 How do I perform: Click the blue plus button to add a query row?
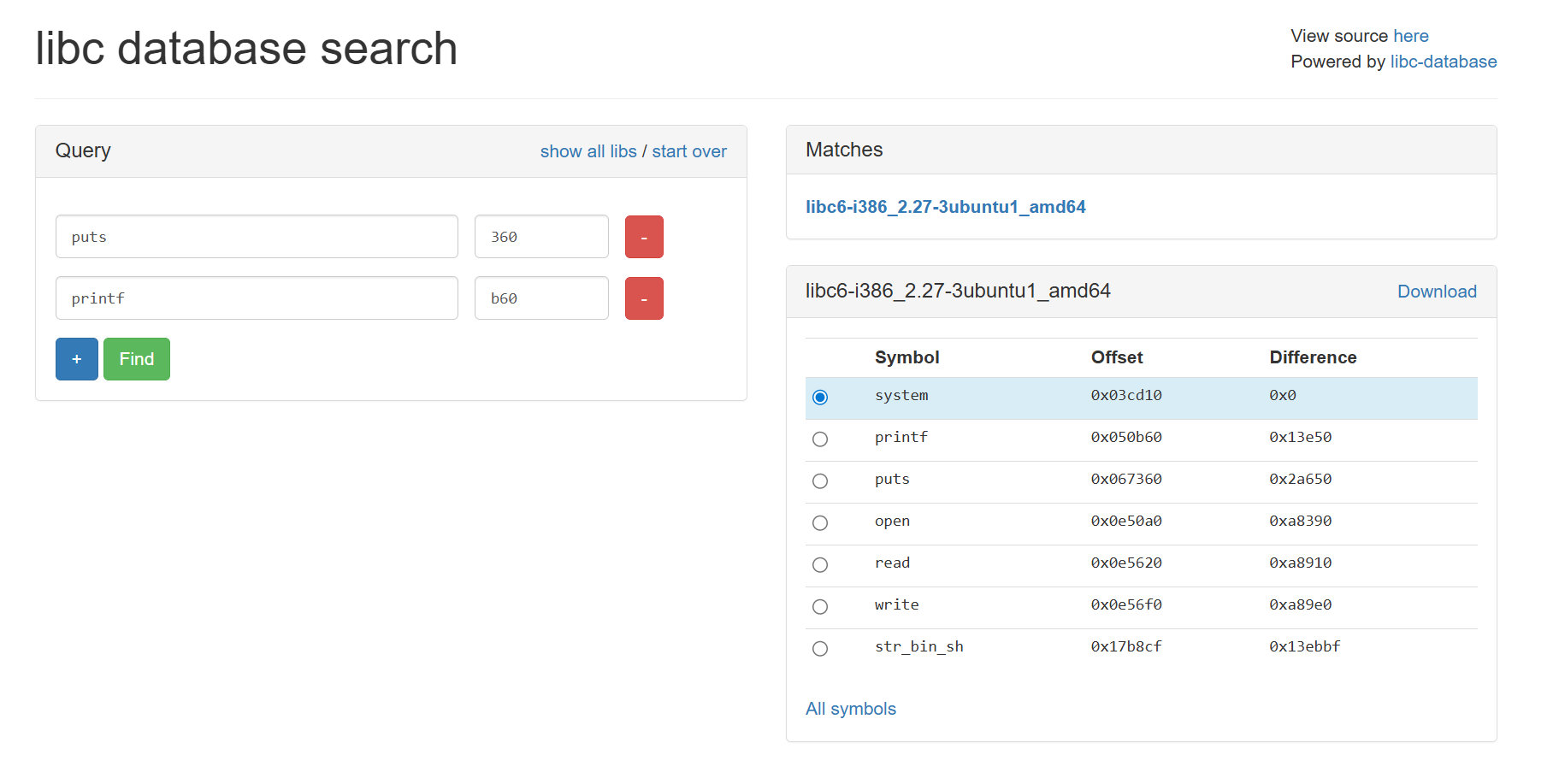pos(76,359)
